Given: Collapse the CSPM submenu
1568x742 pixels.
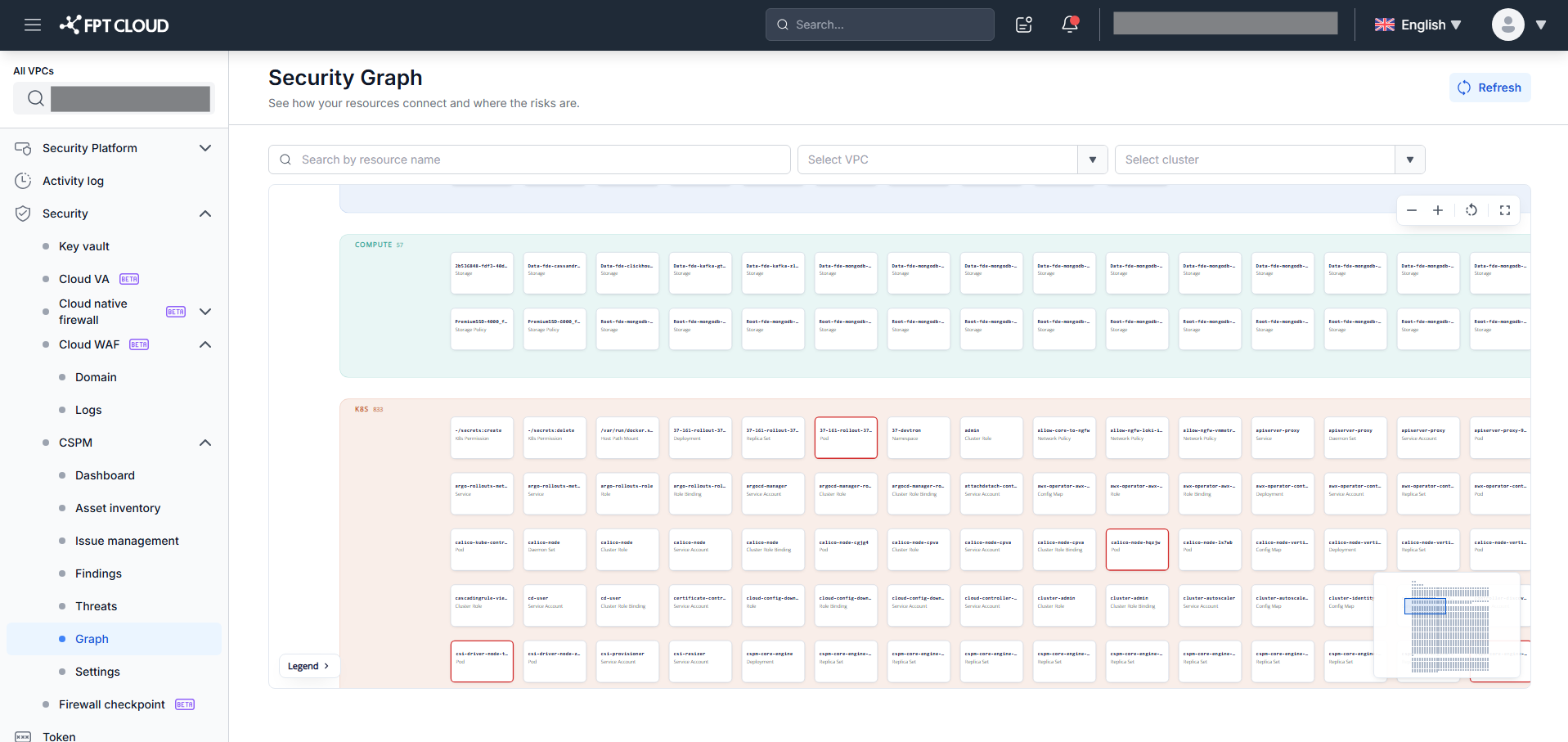Looking at the screenshot, I should pos(205,443).
